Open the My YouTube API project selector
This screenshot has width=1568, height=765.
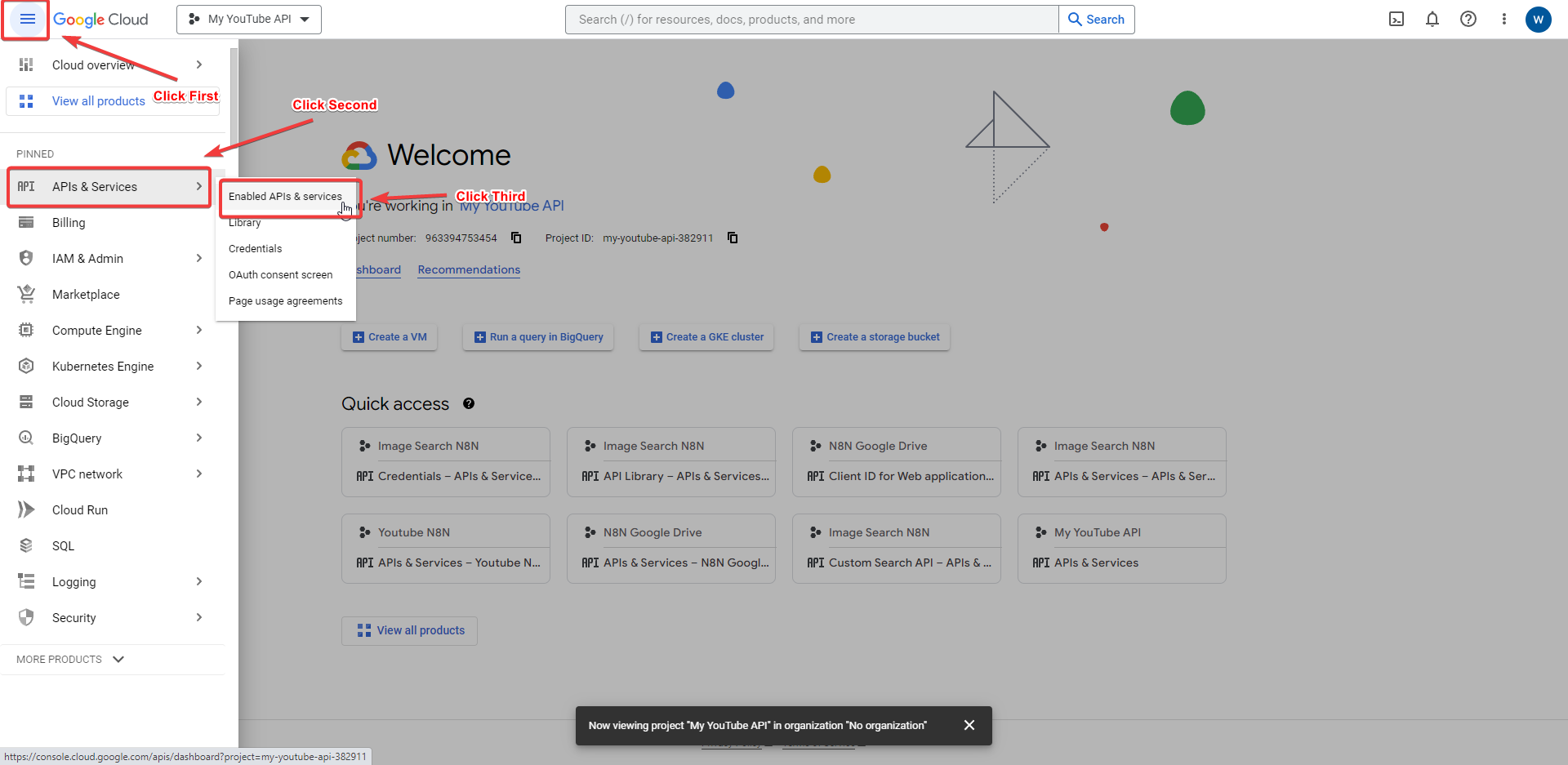(249, 20)
